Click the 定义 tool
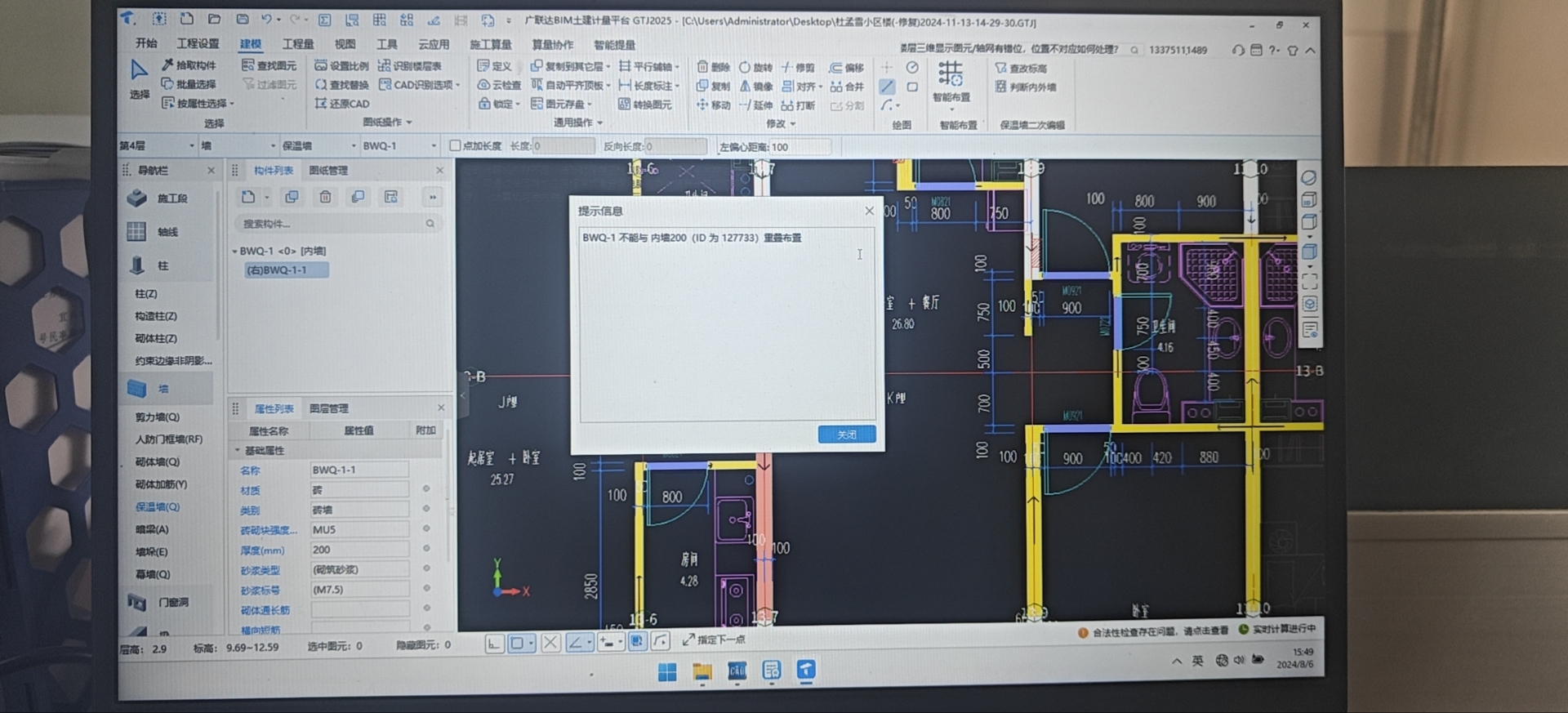Image resolution: width=1568 pixels, height=713 pixels. tap(494, 66)
